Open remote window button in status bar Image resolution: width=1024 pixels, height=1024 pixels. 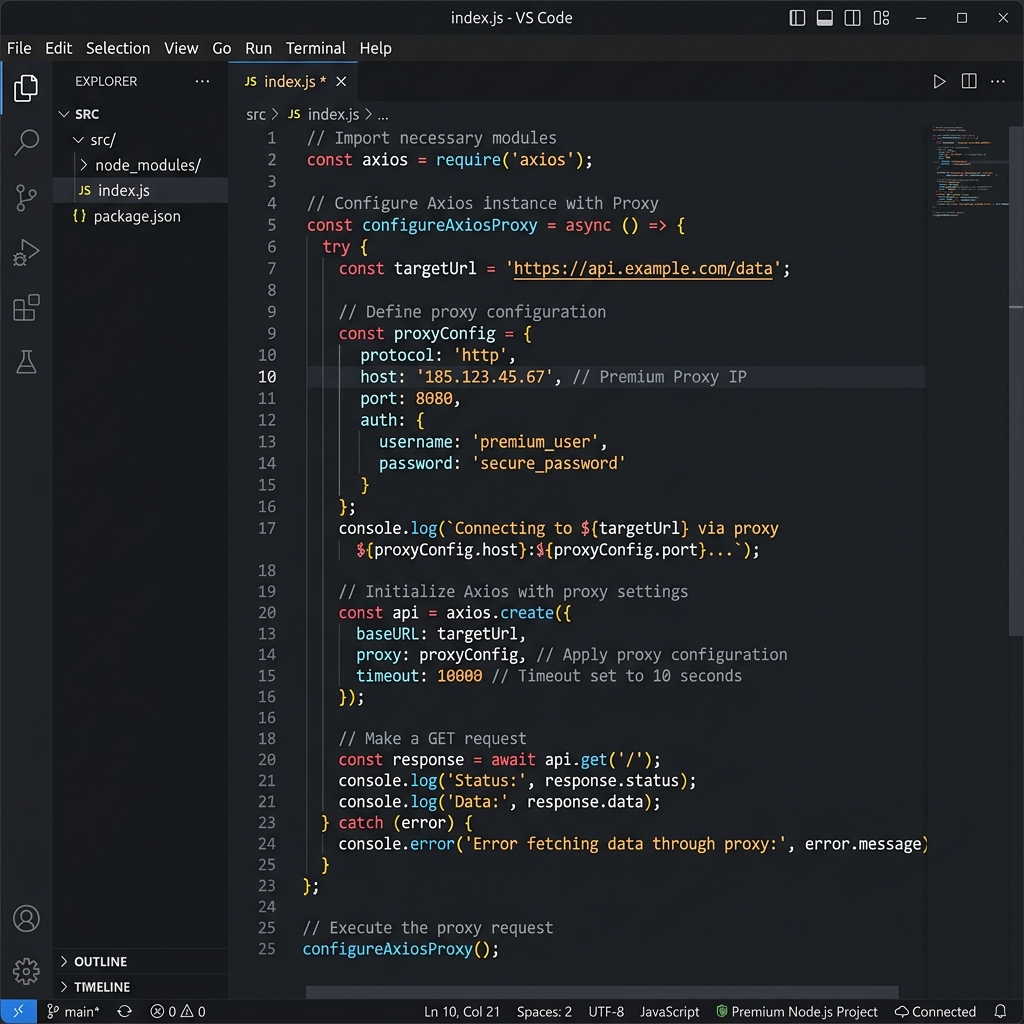click(x=18, y=1012)
